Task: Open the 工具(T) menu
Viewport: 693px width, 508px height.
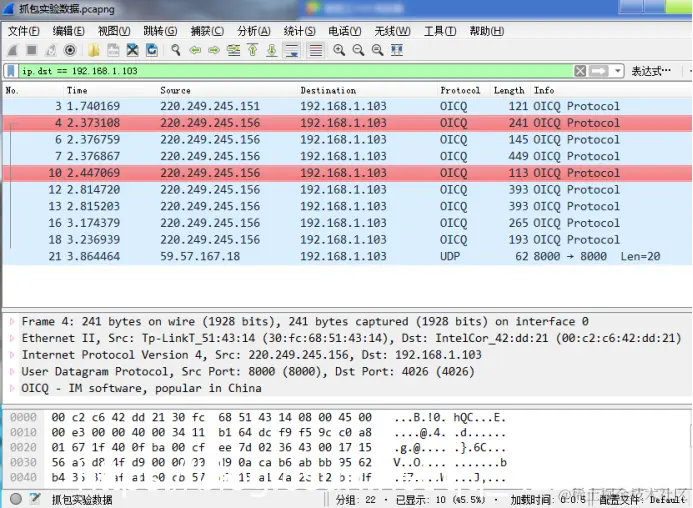Action: [440, 31]
